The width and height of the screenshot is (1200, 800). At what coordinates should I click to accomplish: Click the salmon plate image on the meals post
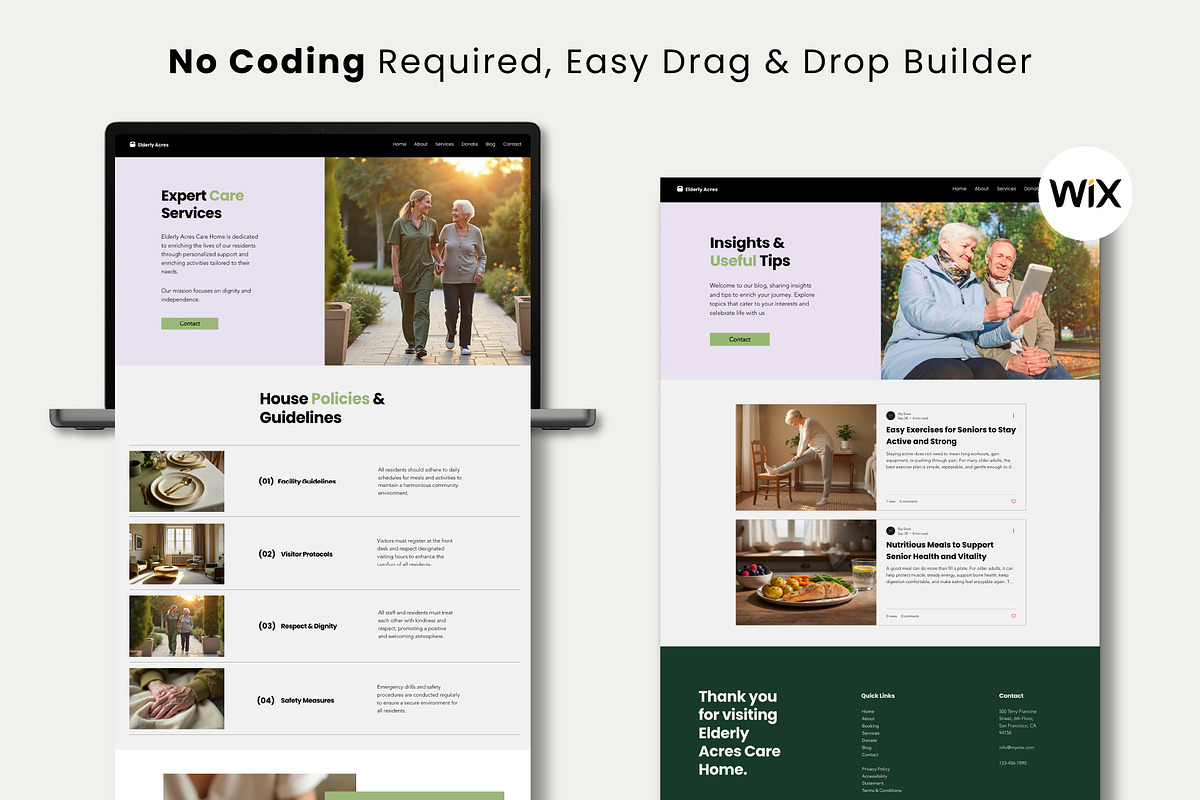coord(806,572)
